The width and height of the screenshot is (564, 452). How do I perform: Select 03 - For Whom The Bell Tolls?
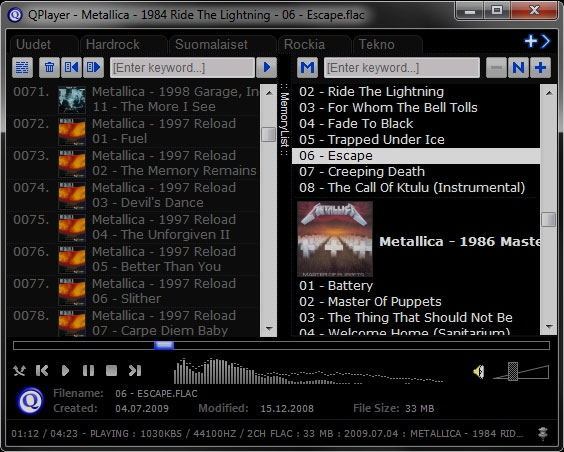[416, 108]
